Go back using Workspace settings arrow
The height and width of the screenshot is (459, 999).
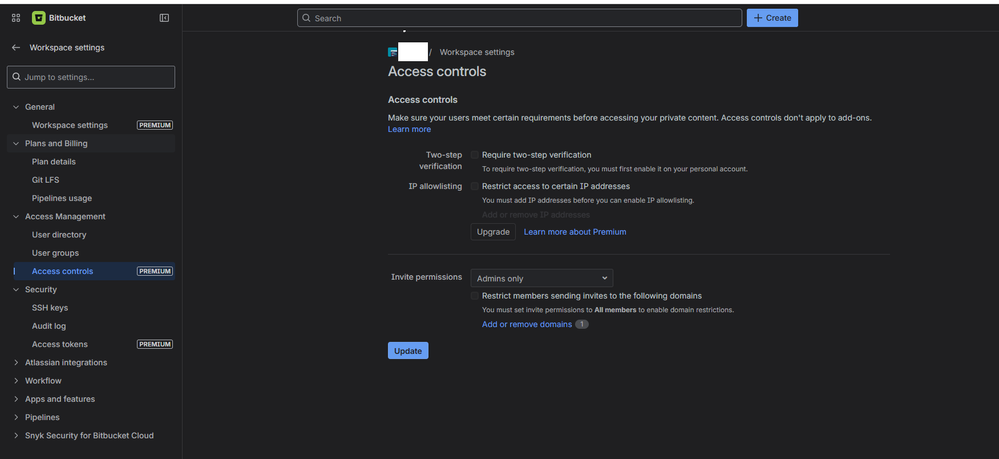coord(16,48)
